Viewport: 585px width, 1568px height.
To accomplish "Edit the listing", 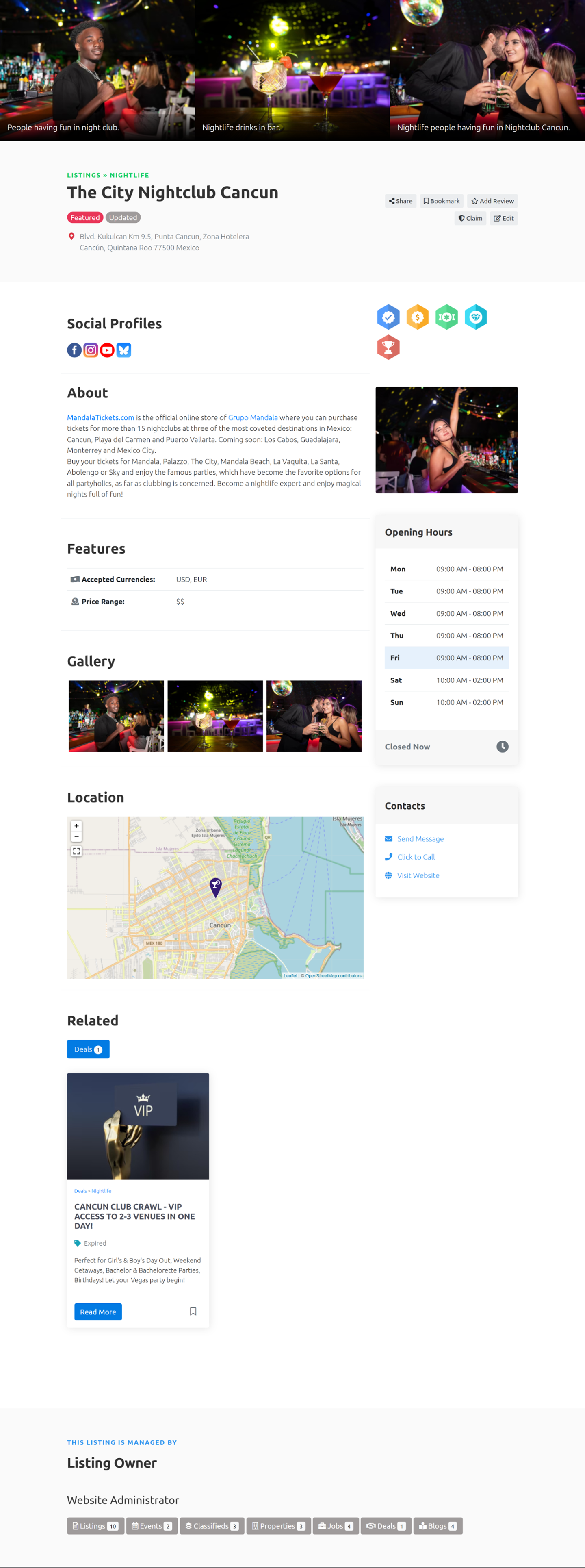I will coord(504,219).
